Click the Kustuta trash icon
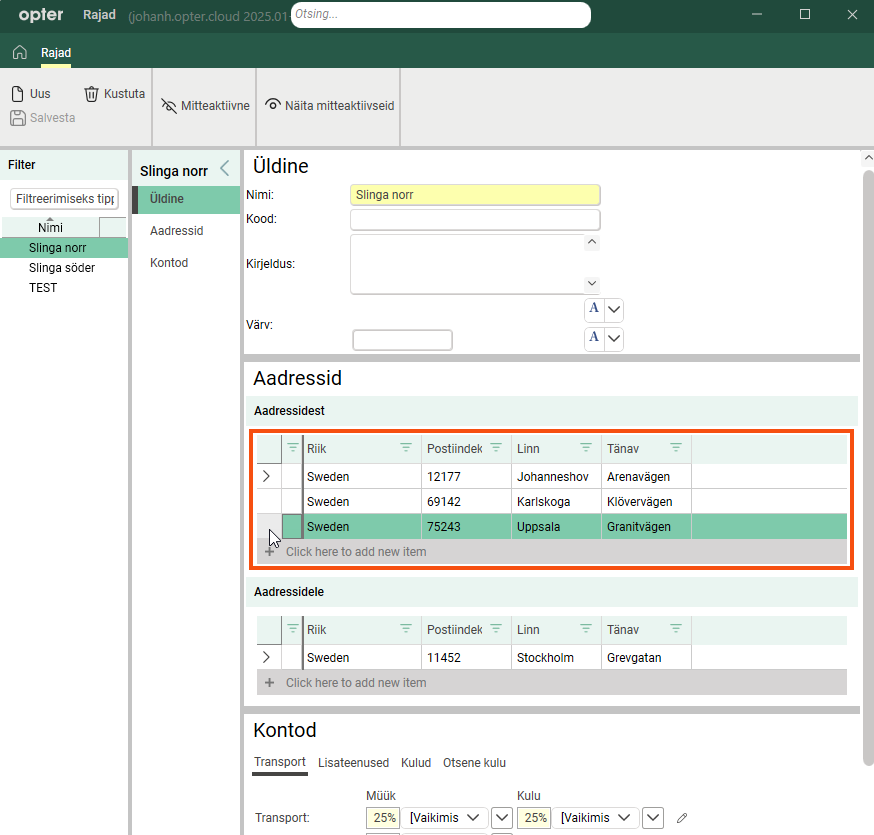The width and height of the screenshot is (874, 835). click(92, 94)
